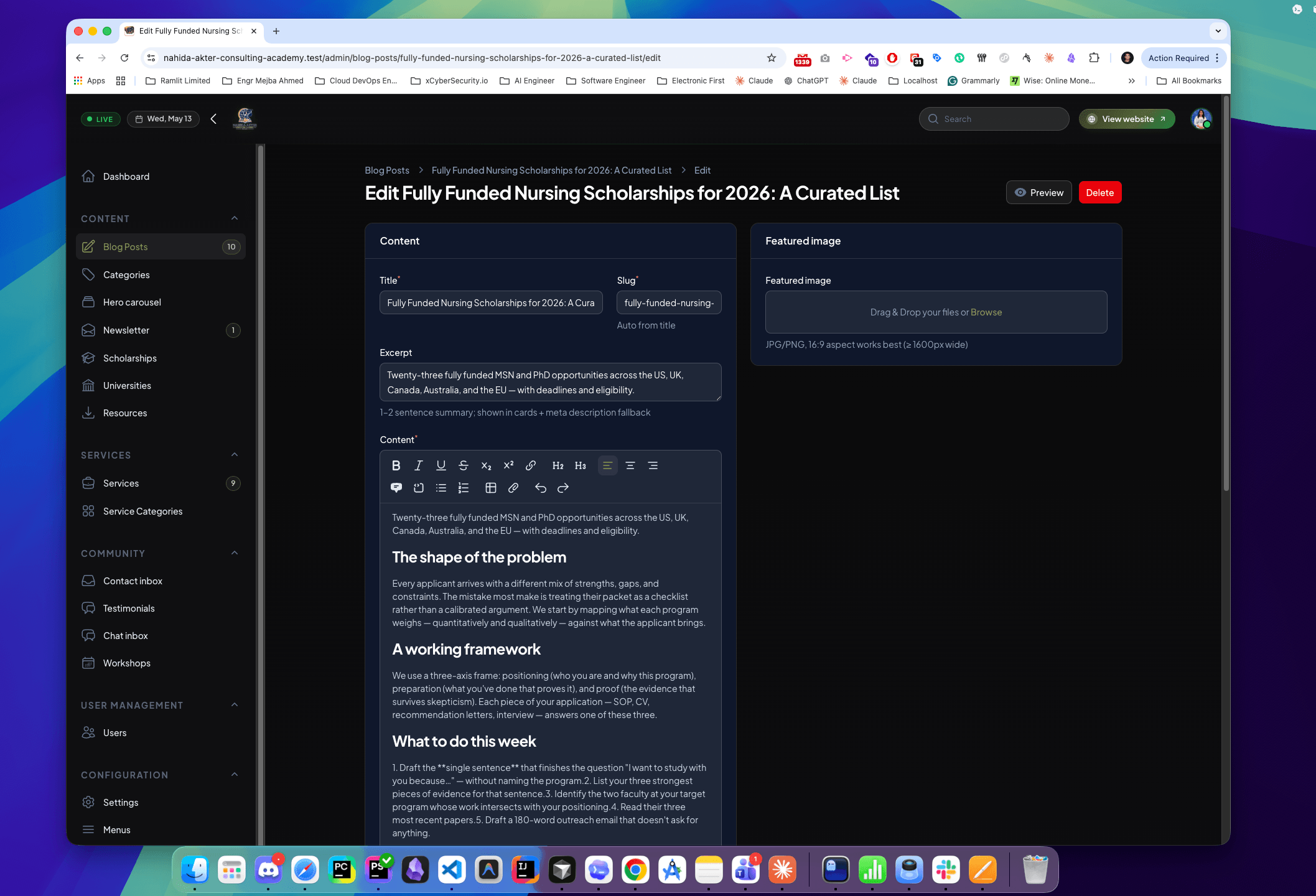Apply superscript formatting
1316x896 pixels.
508,465
